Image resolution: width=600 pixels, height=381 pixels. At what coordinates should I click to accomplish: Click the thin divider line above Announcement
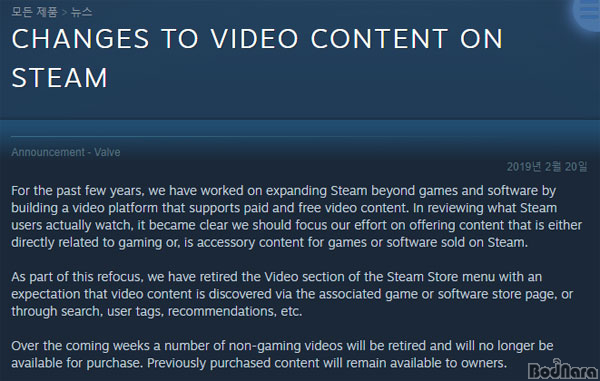coord(300,136)
